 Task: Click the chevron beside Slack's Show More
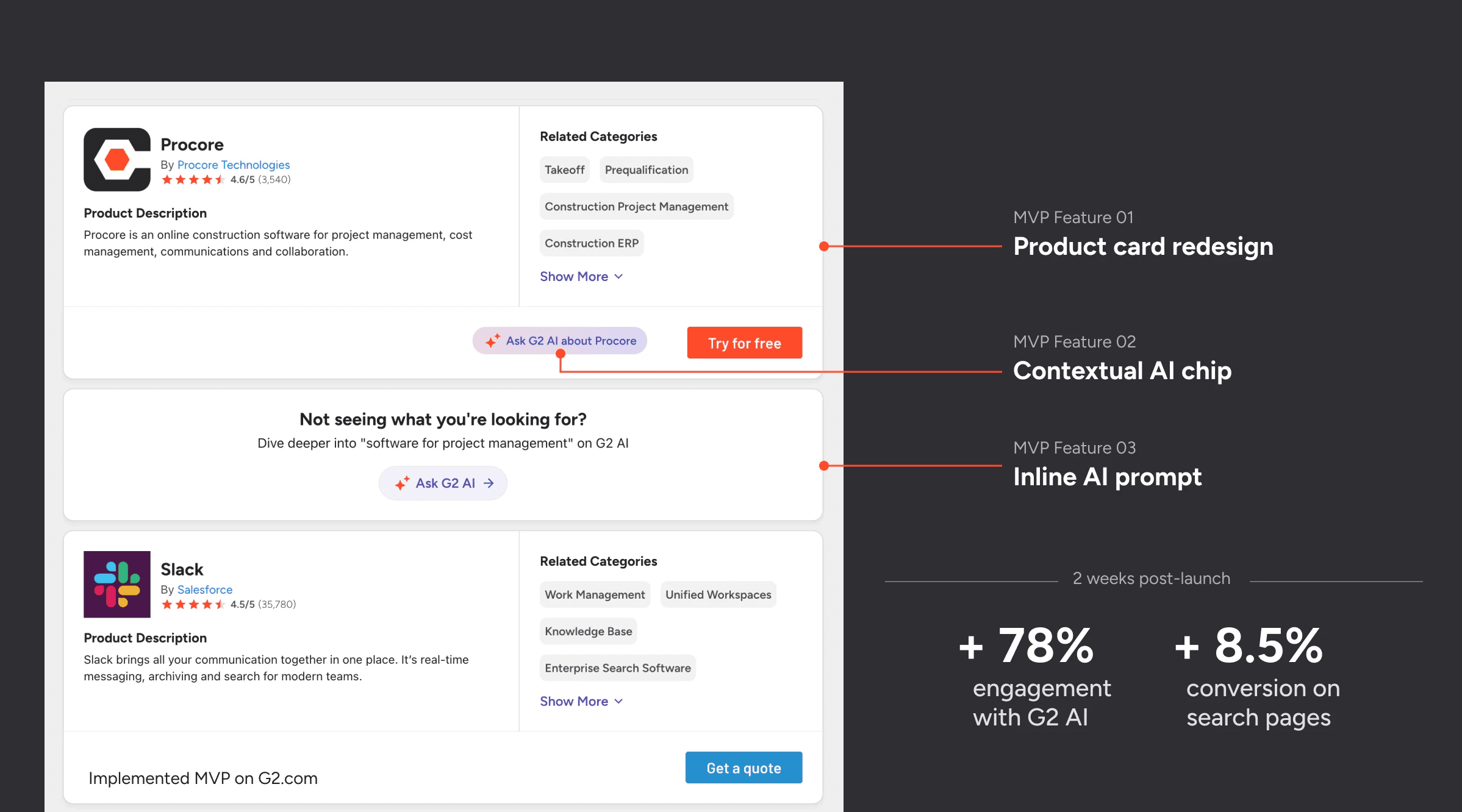coord(619,702)
